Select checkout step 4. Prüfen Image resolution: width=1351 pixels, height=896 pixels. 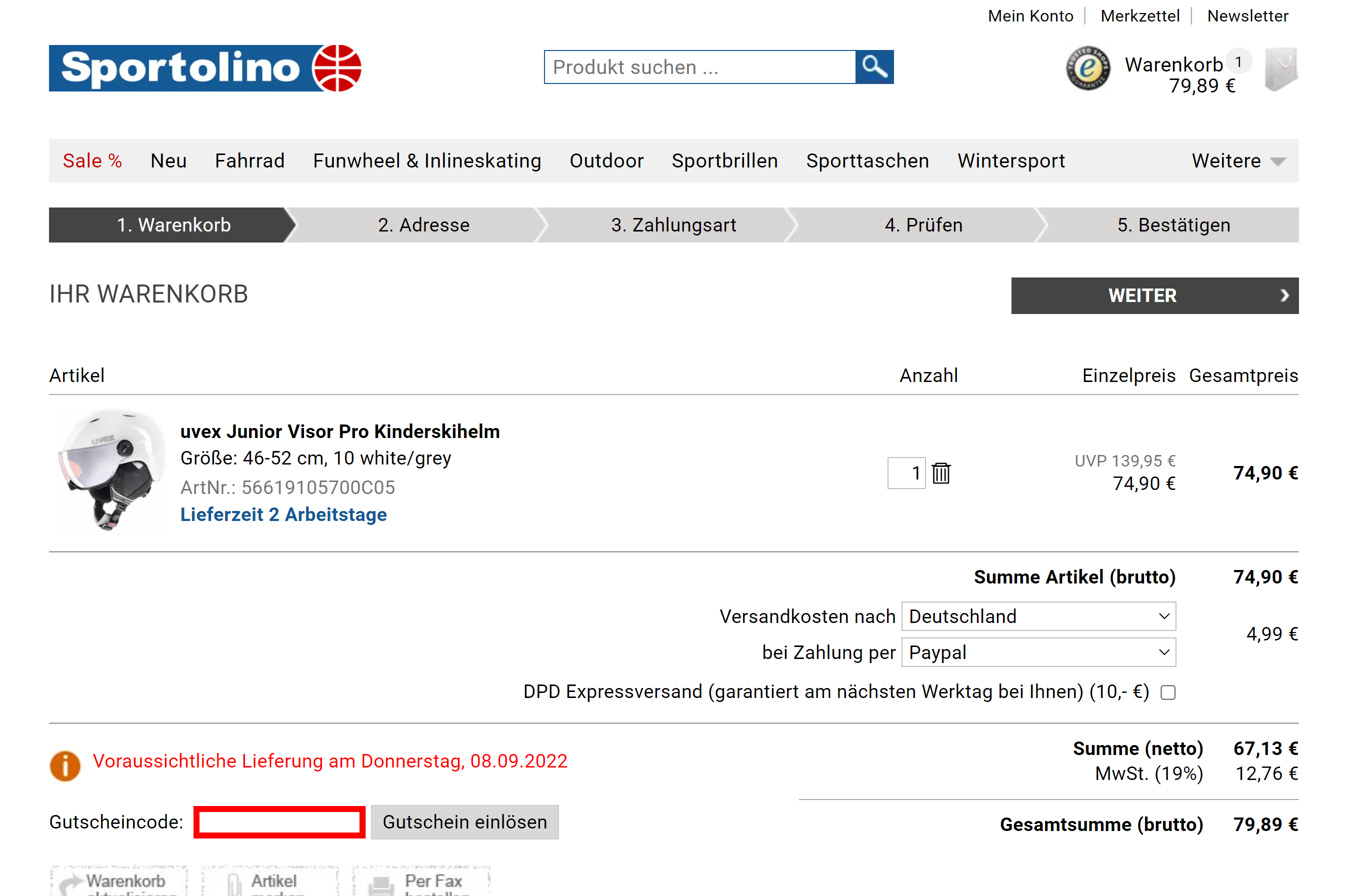[x=923, y=224]
